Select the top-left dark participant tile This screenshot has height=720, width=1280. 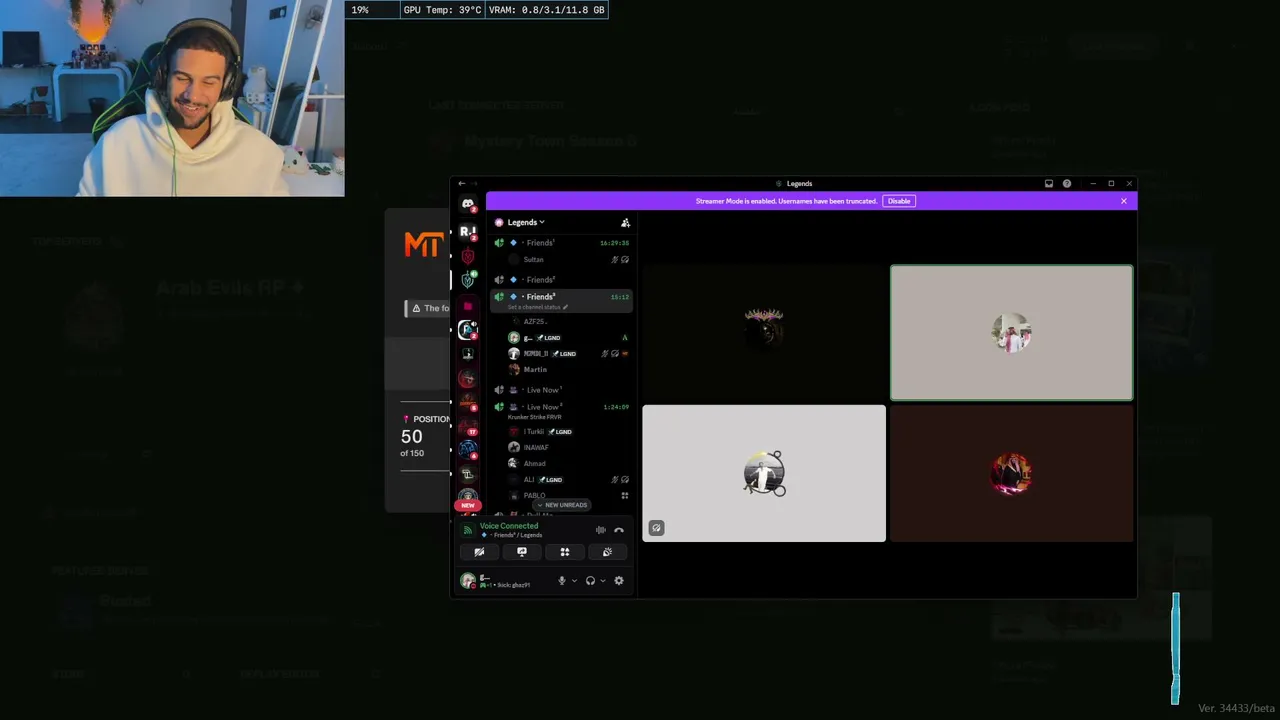coord(764,333)
